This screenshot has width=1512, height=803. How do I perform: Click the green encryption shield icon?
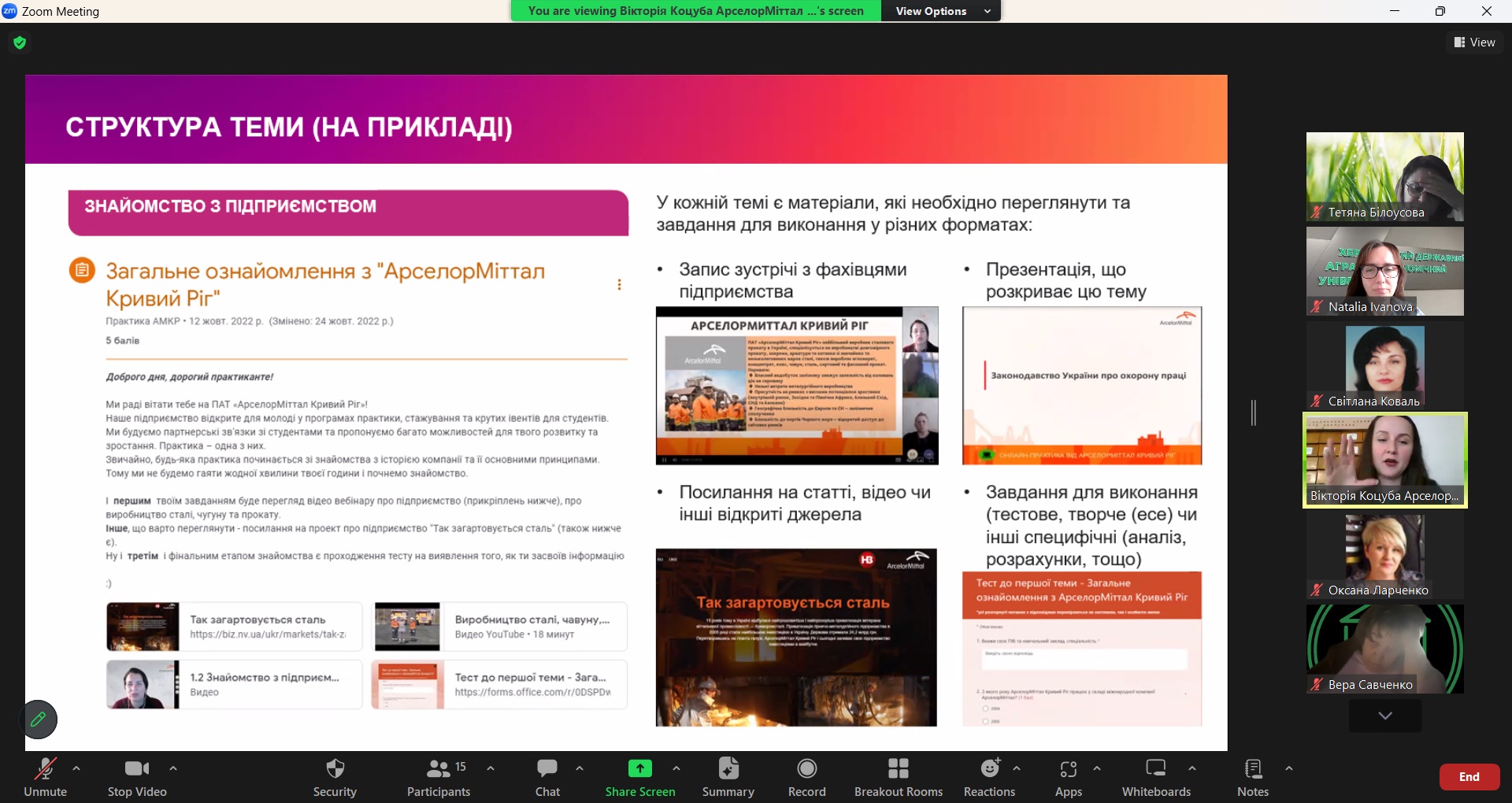(x=20, y=43)
